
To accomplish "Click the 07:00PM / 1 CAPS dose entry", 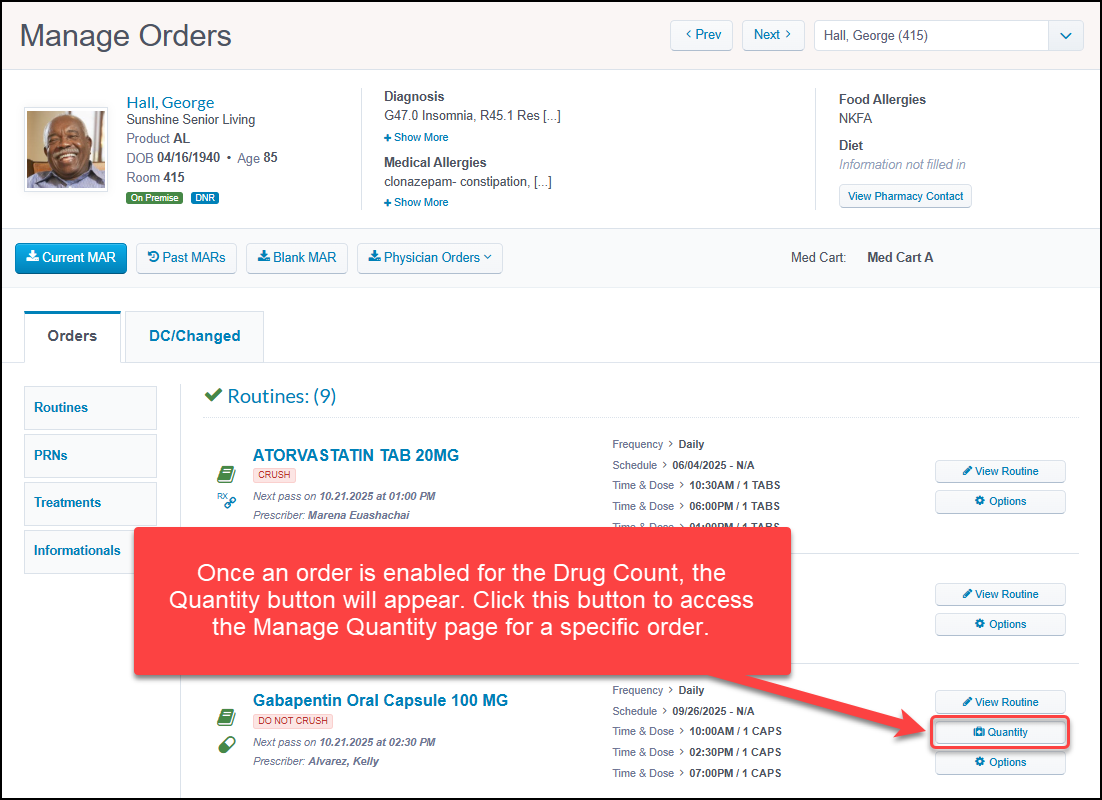I will [x=735, y=774].
